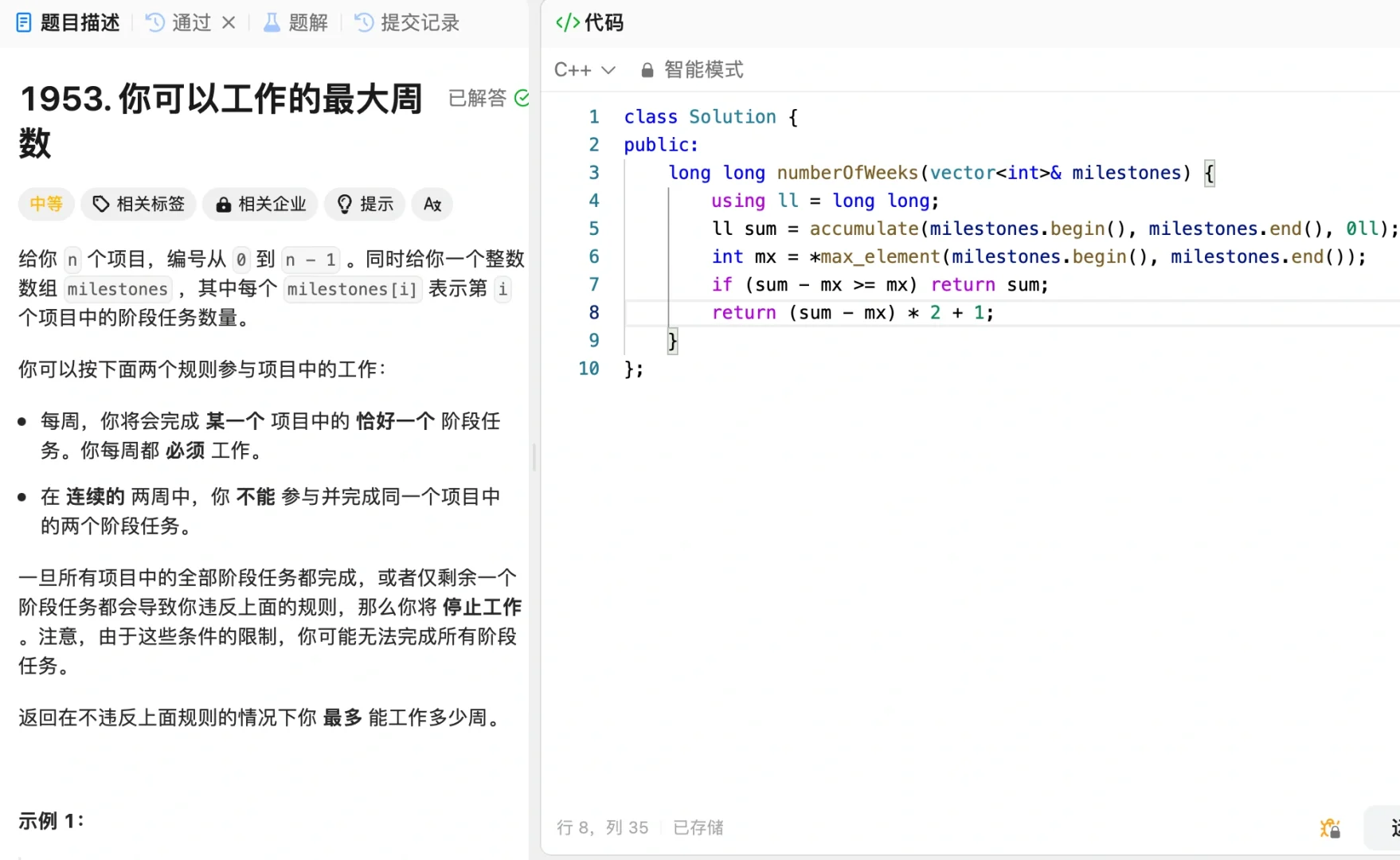Click the 已存储 saved status

[698, 827]
